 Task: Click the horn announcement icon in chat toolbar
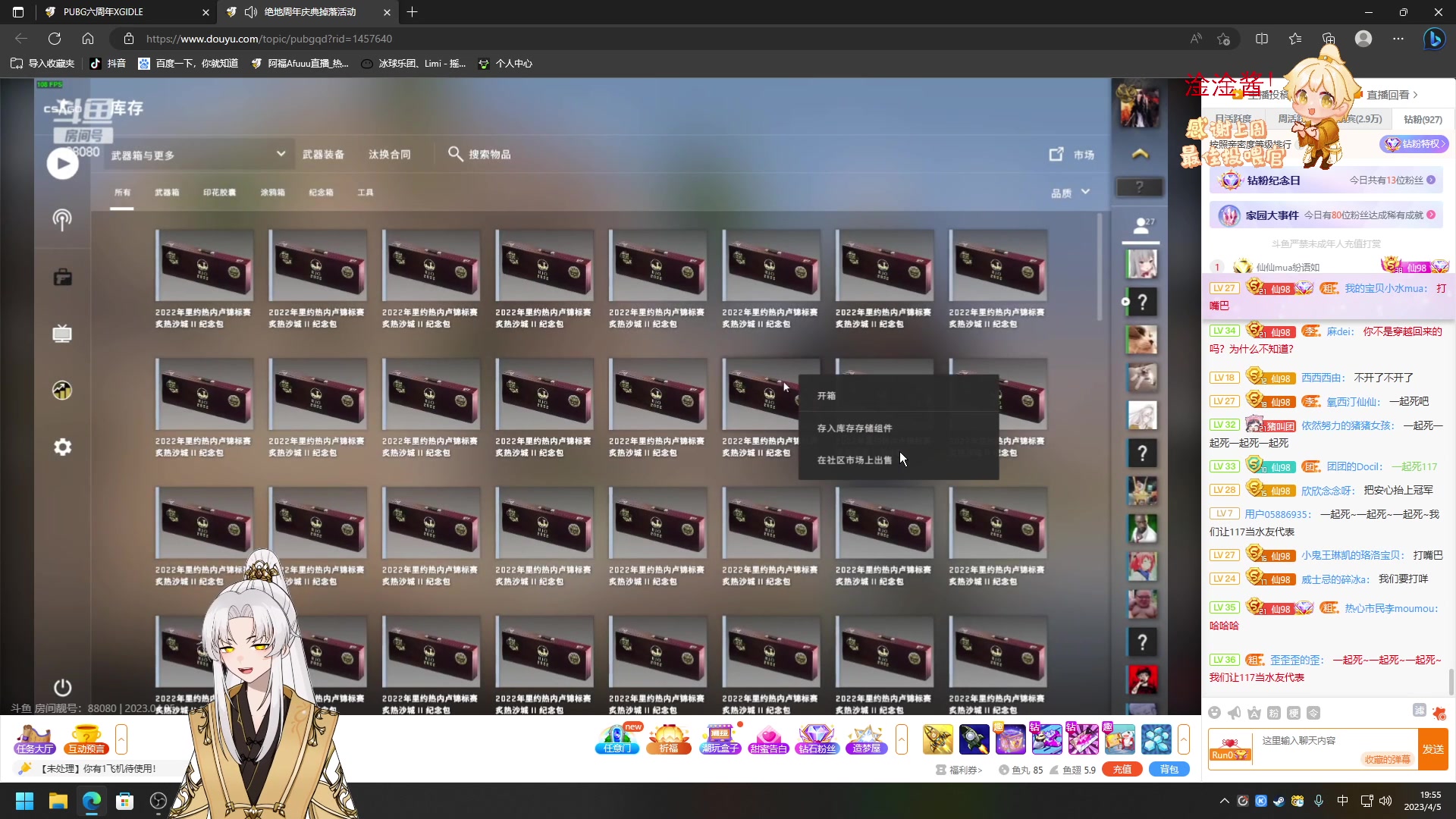pos(1235,713)
